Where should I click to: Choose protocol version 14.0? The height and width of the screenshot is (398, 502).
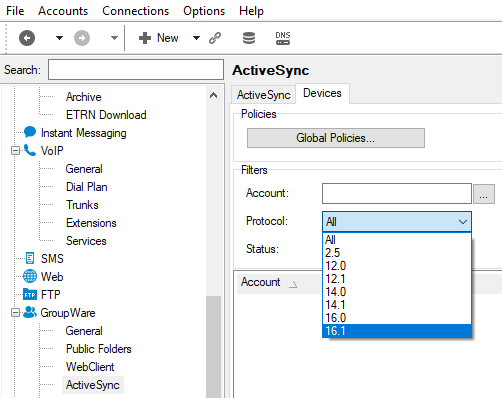pos(397,292)
